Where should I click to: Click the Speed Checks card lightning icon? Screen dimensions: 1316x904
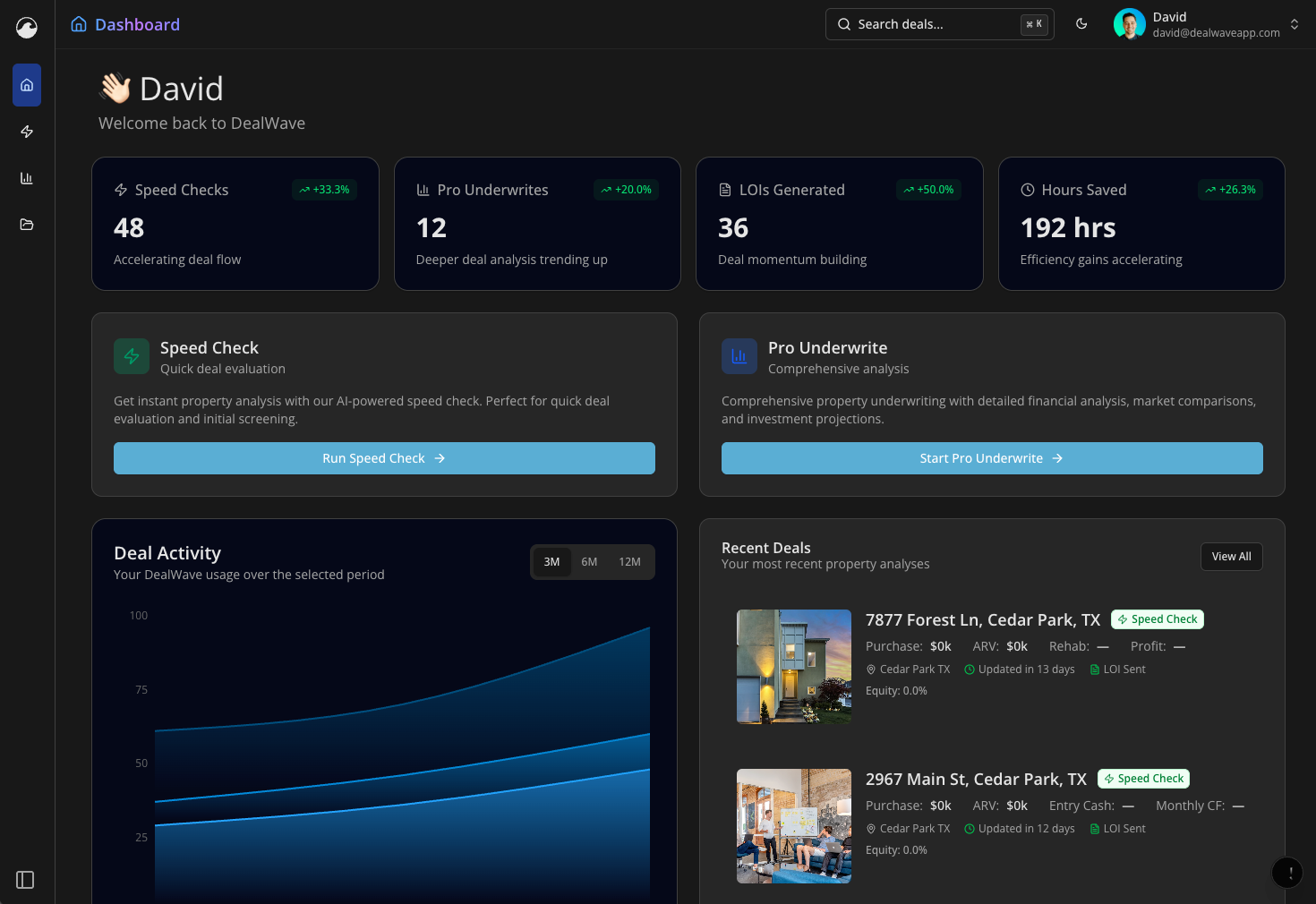click(x=121, y=190)
